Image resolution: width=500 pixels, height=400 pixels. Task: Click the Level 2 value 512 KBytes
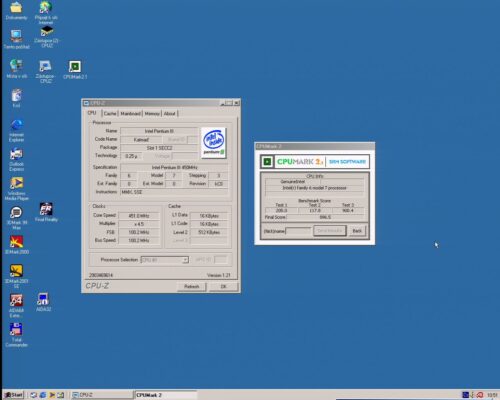click(x=209, y=232)
